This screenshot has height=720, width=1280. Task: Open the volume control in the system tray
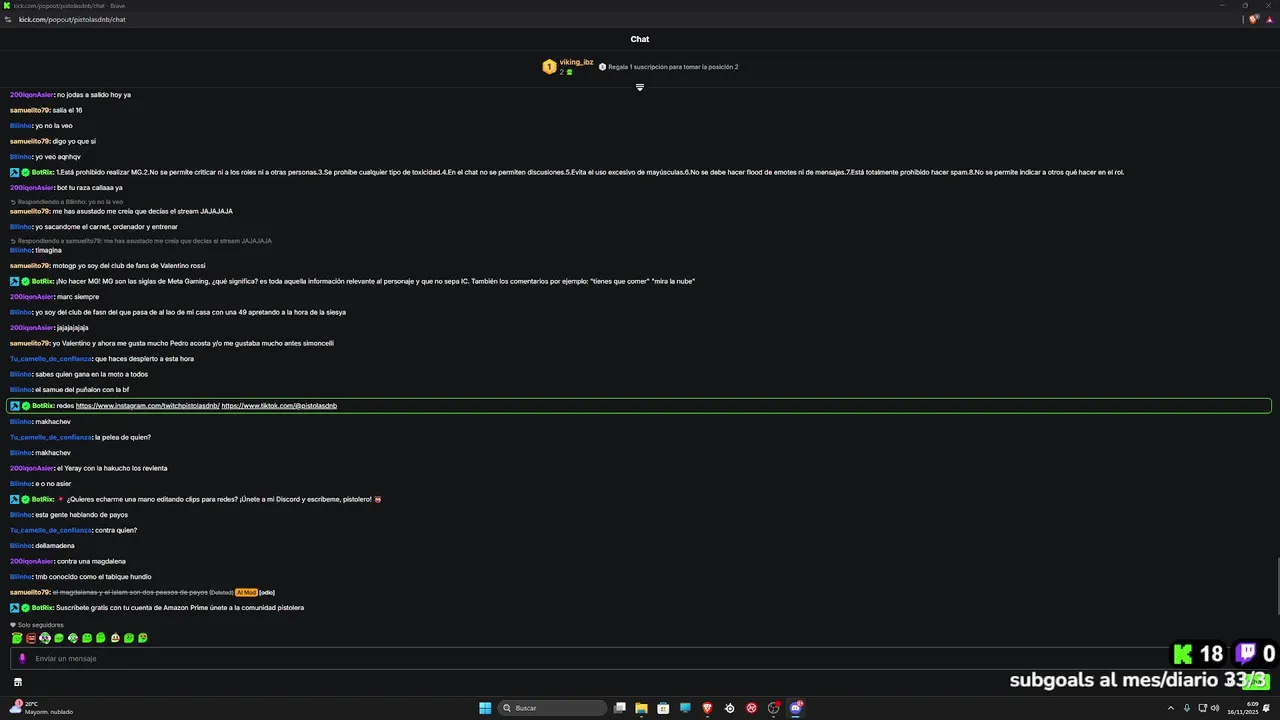click(1214, 708)
